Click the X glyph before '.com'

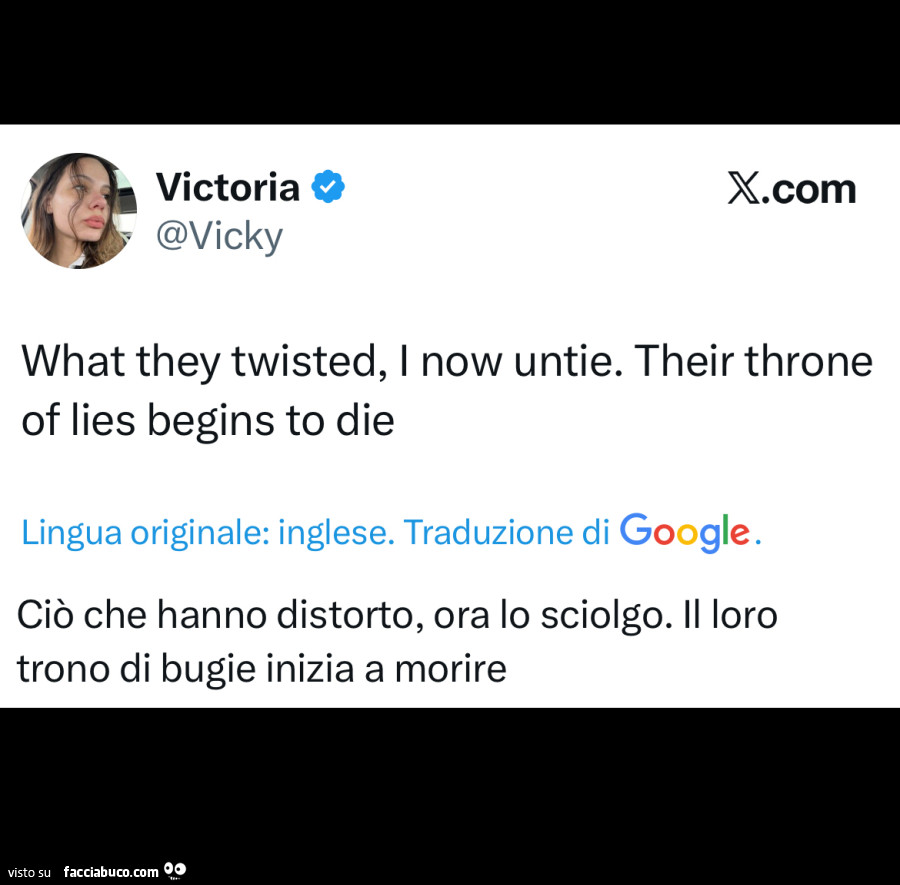point(741,188)
